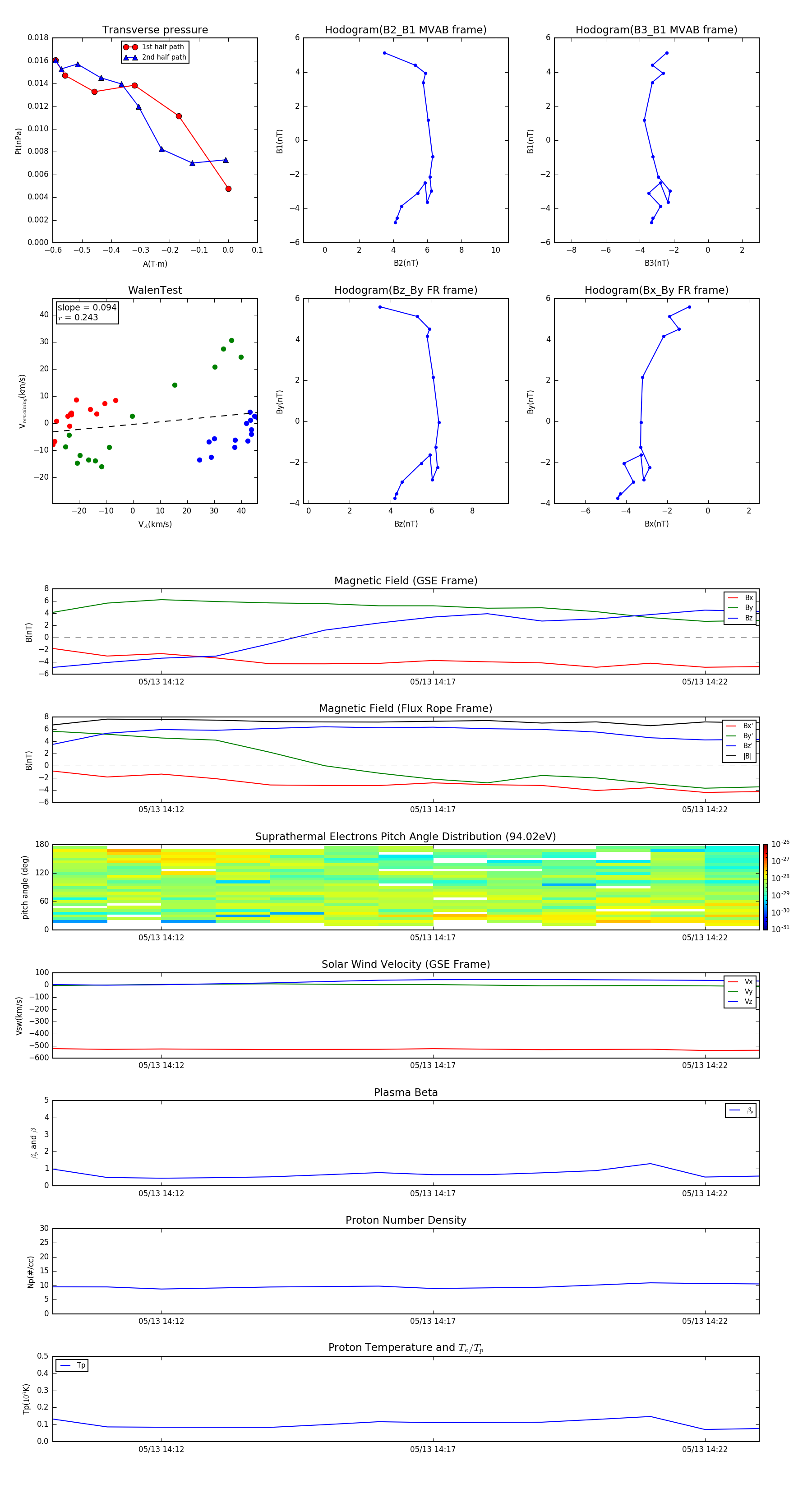The image size is (812, 1489).
Task: Click the 'Magnetic Field (GSE Frame)' title
Action: [406, 580]
